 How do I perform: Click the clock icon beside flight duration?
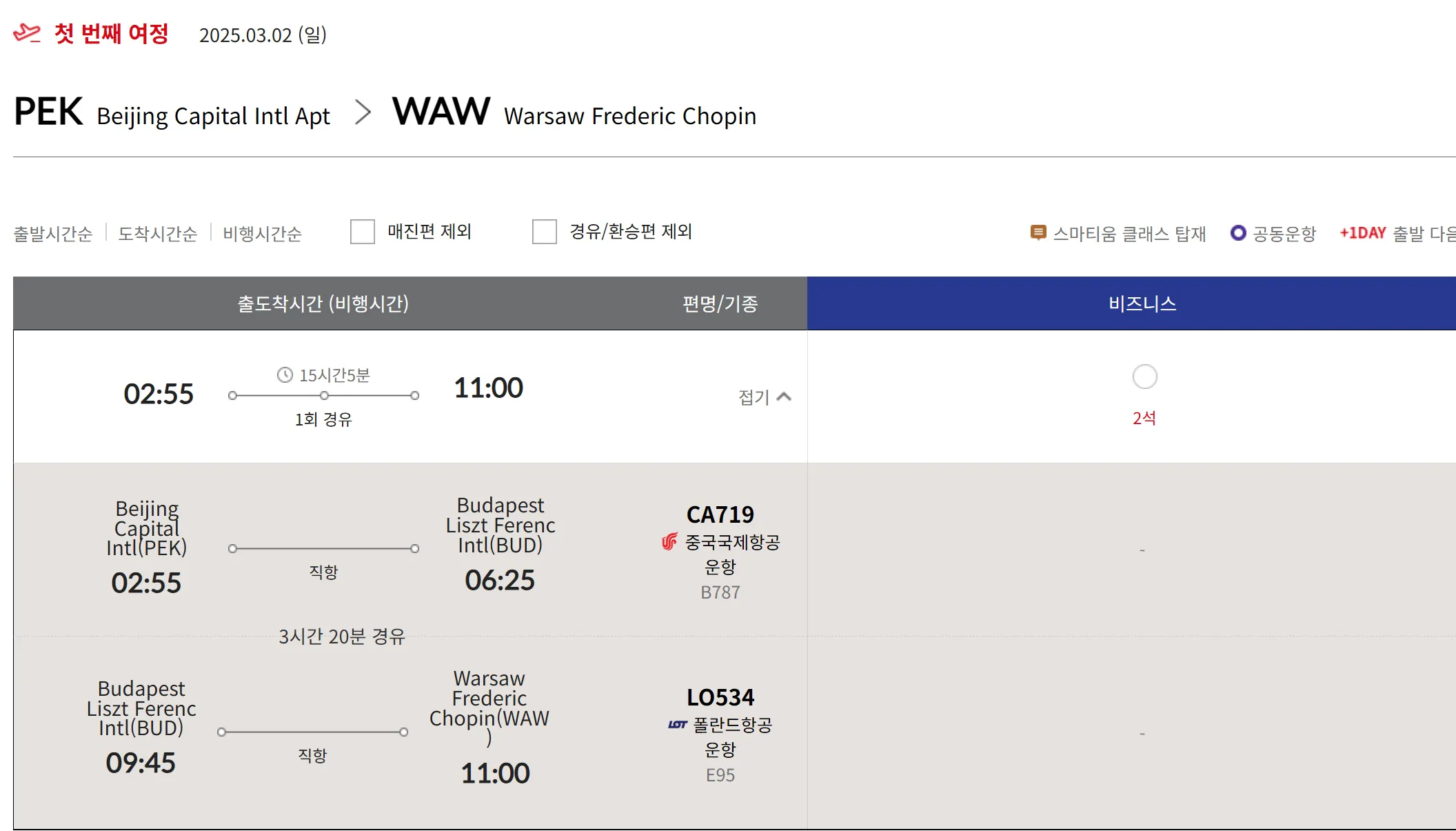pos(285,375)
